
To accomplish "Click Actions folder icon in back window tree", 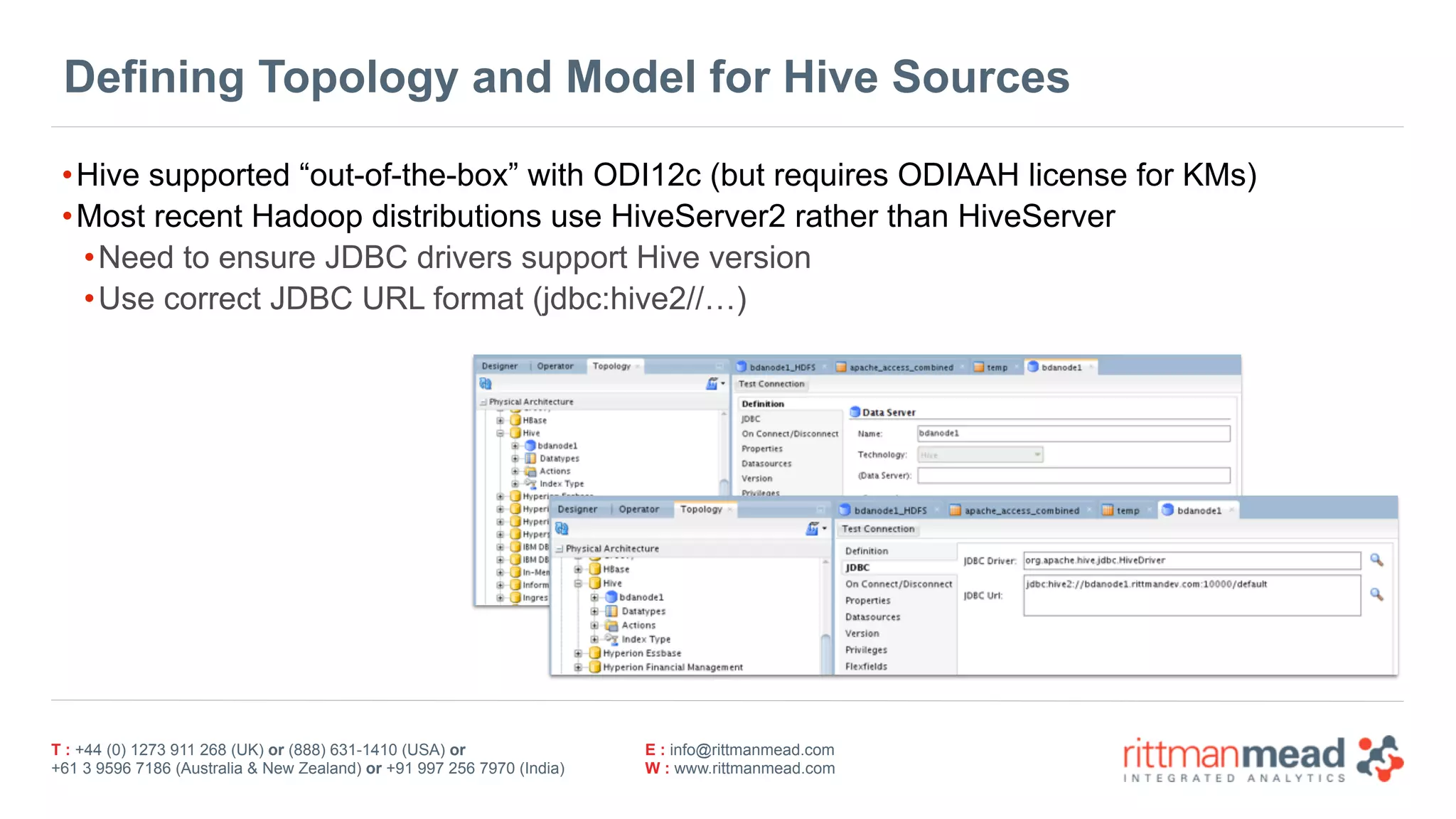I will pos(530,471).
